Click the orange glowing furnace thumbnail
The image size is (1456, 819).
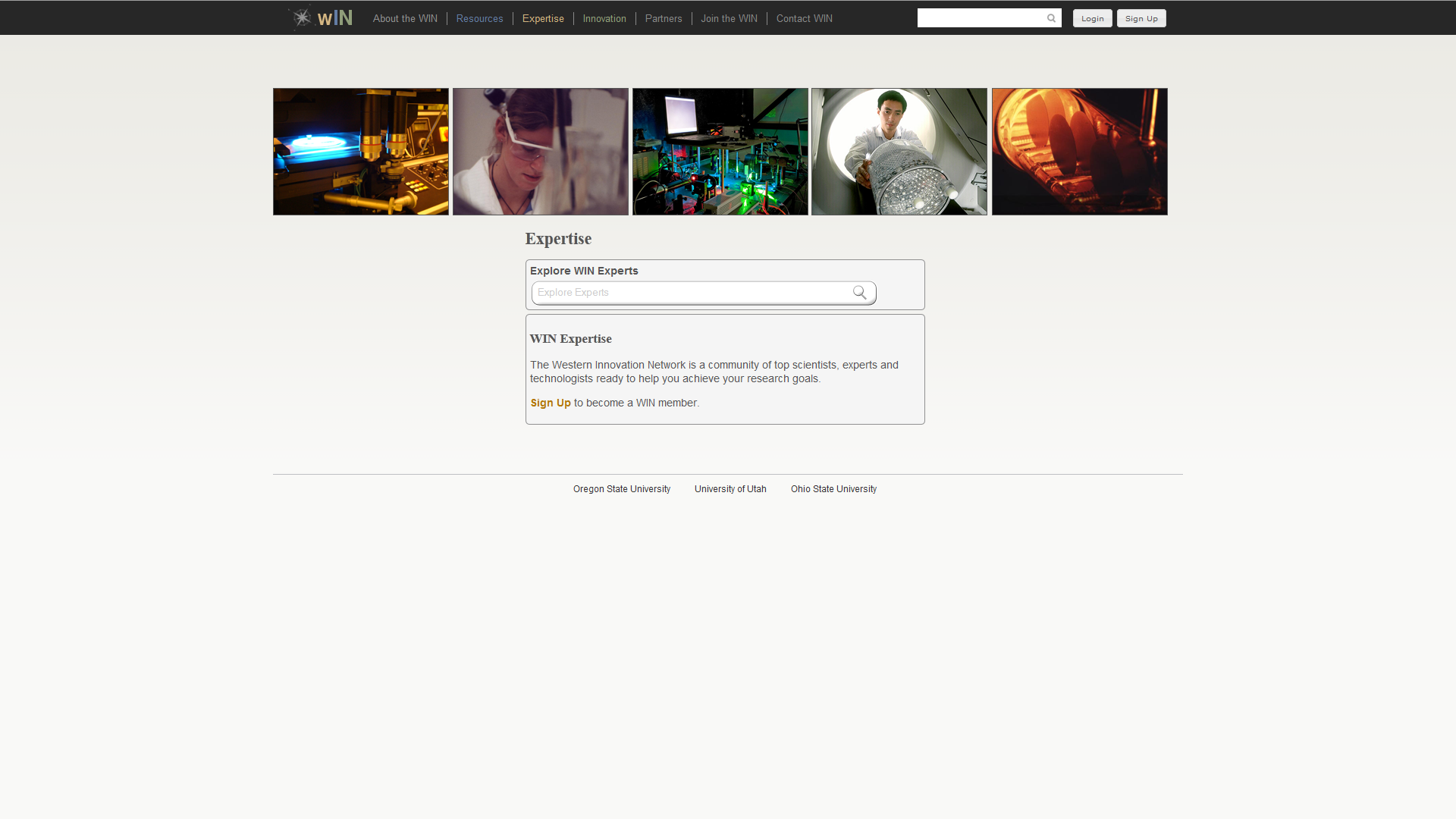tap(1080, 152)
